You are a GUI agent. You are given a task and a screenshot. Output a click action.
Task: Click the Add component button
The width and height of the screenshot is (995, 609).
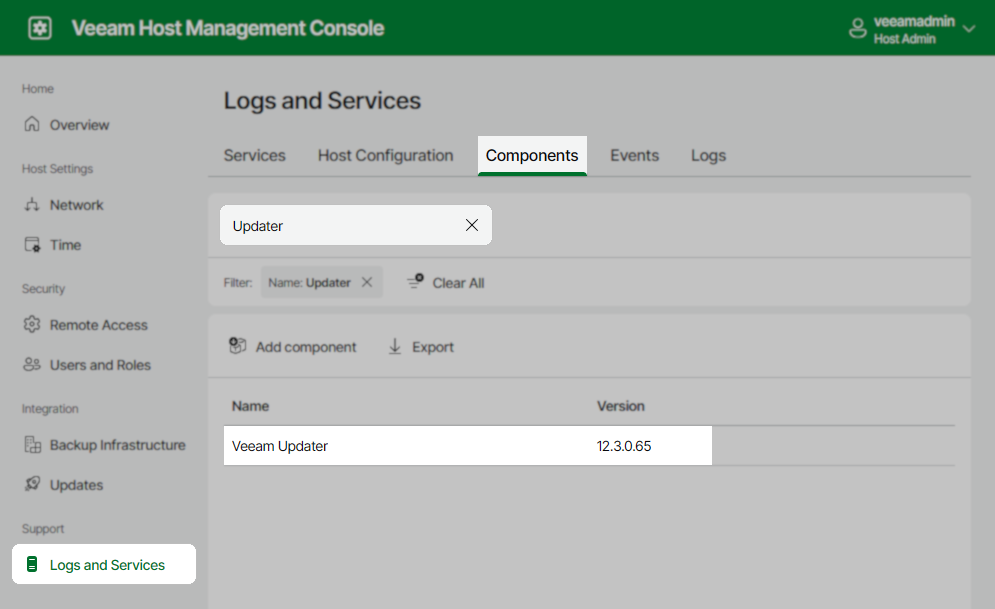tap(293, 346)
